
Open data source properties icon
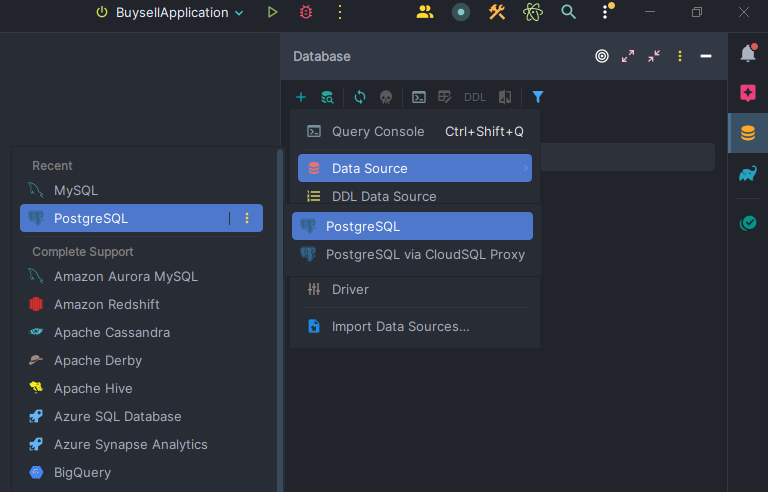click(x=327, y=97)
